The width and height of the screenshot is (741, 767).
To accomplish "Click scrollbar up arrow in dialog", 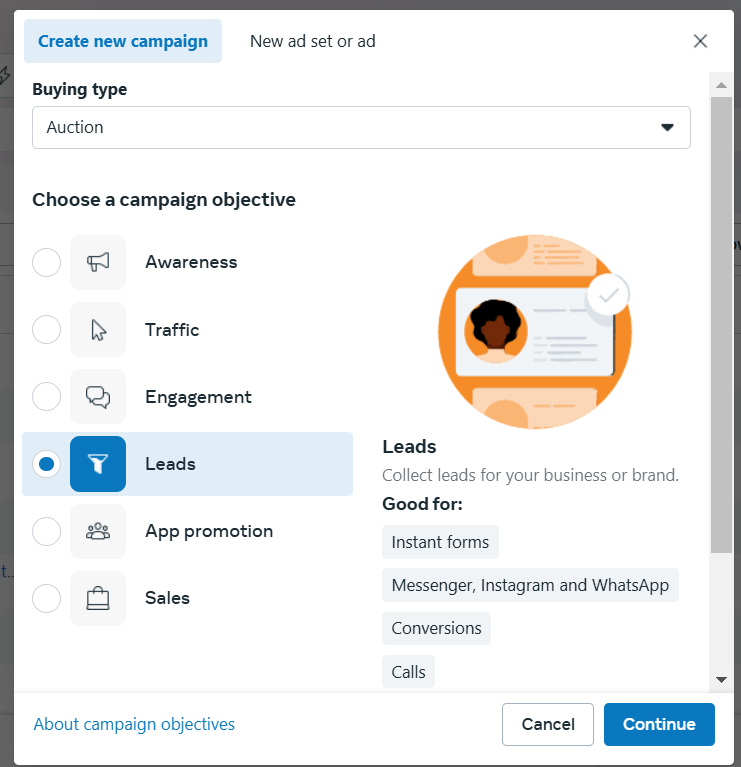I will 721,85.
